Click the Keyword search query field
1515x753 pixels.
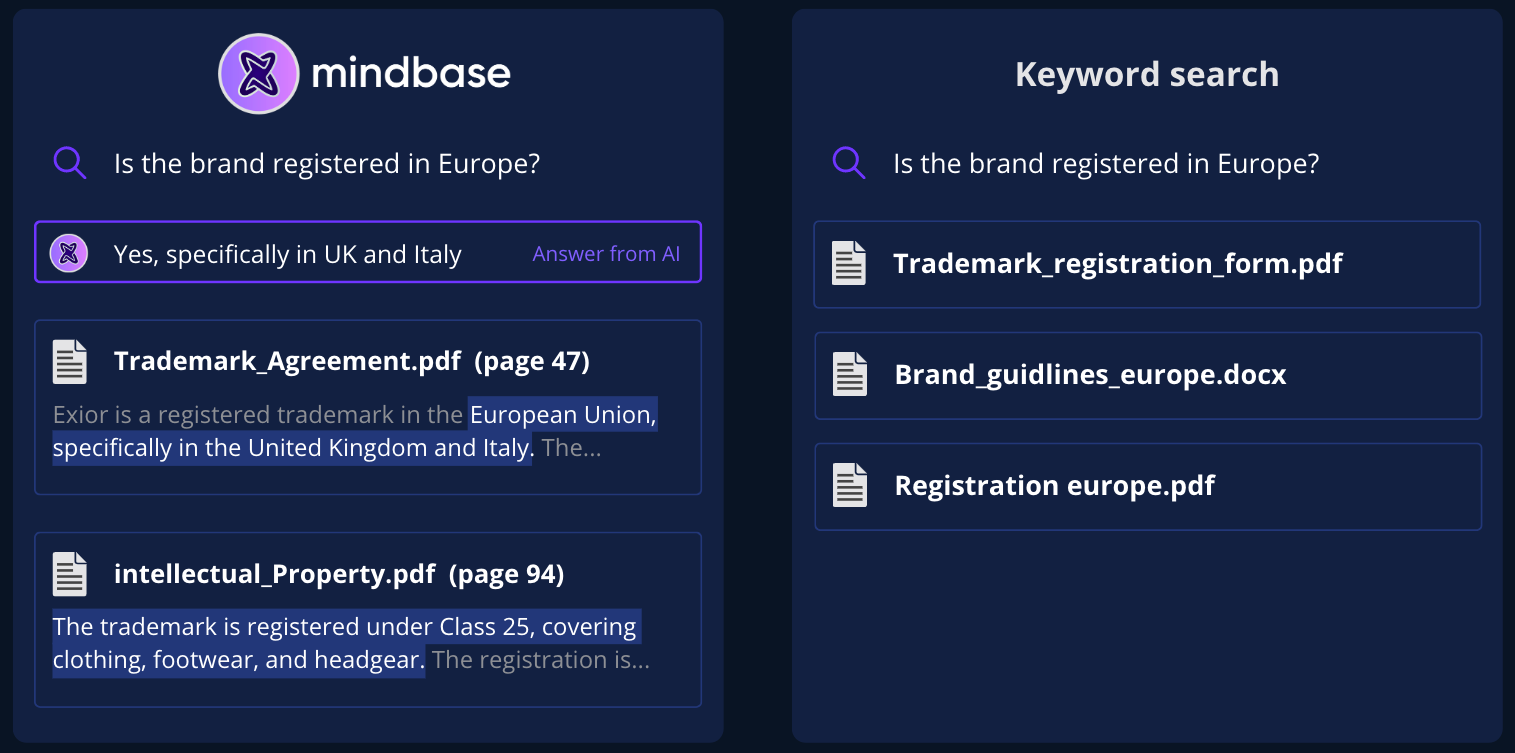point(1106,163)
